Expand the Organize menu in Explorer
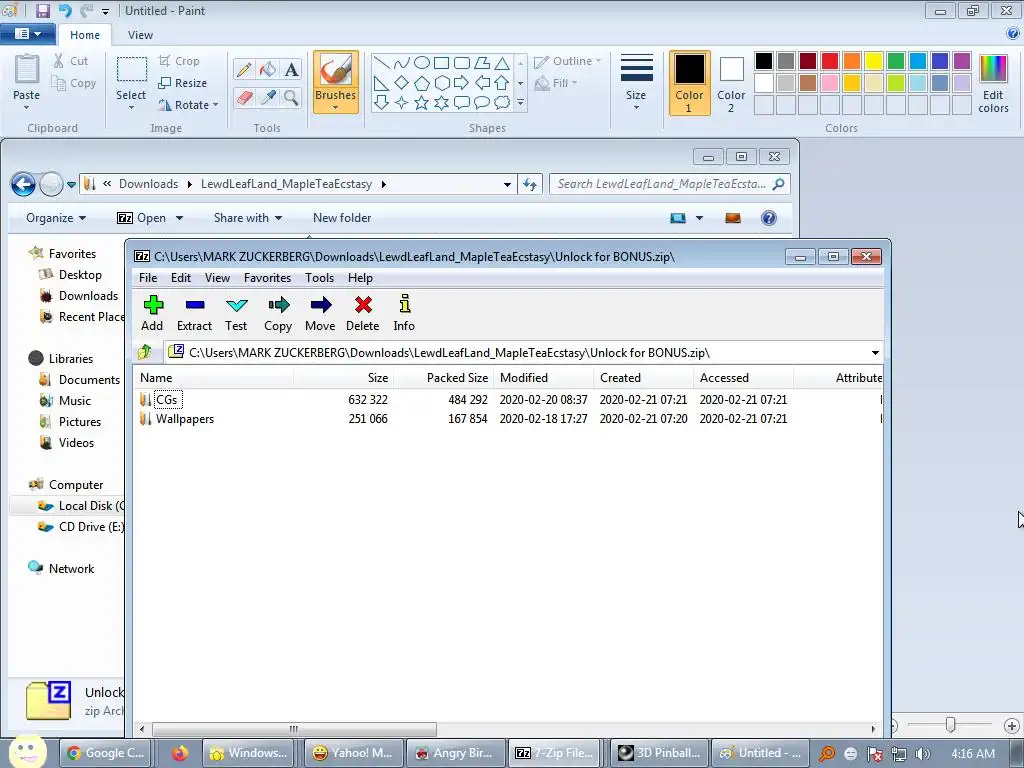1024x768 pixels. click(x=56, y=218)
